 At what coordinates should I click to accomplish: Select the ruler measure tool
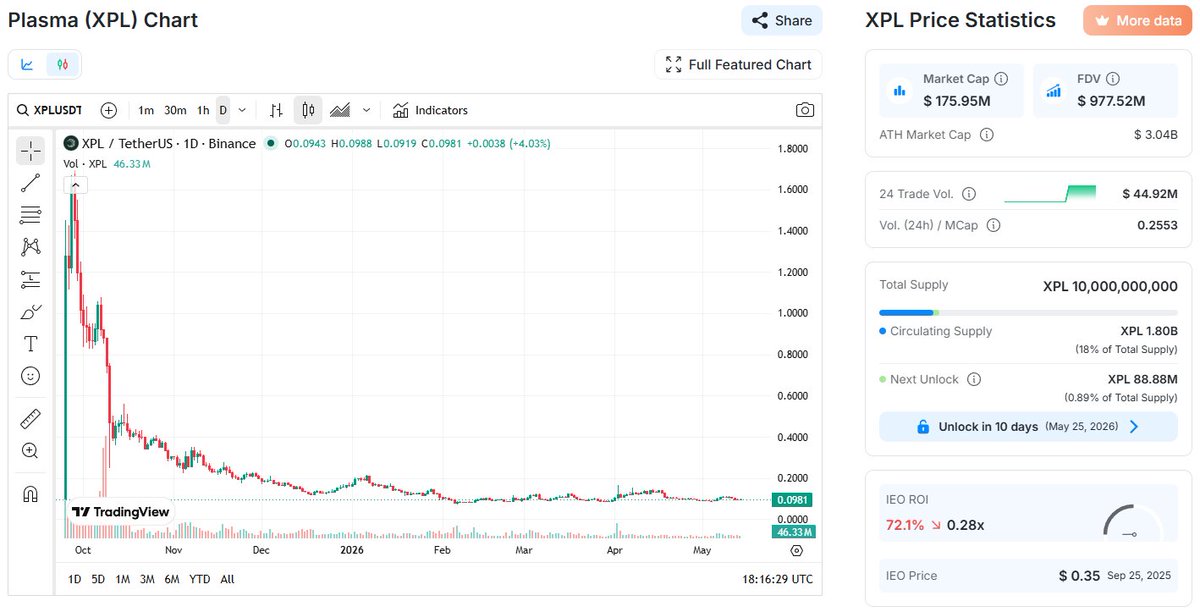click(30, 419)
